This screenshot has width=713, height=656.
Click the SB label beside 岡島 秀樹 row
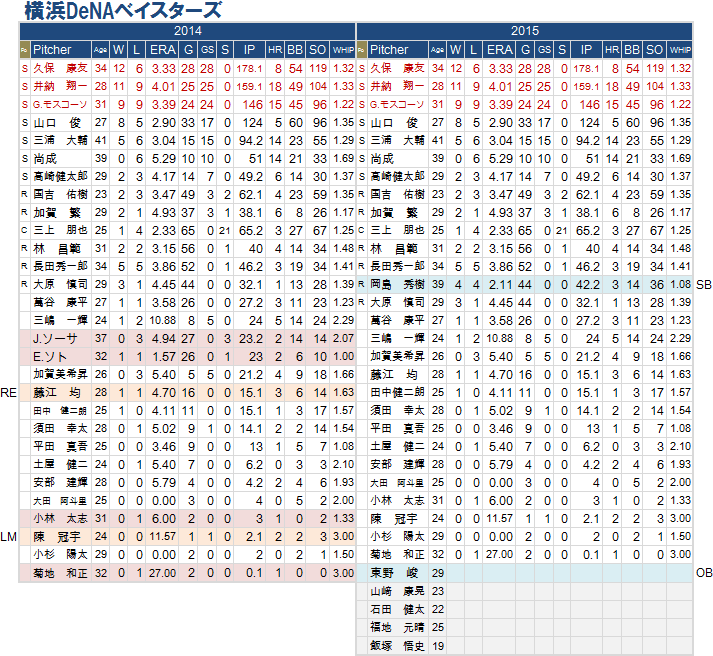click(703, 285)
